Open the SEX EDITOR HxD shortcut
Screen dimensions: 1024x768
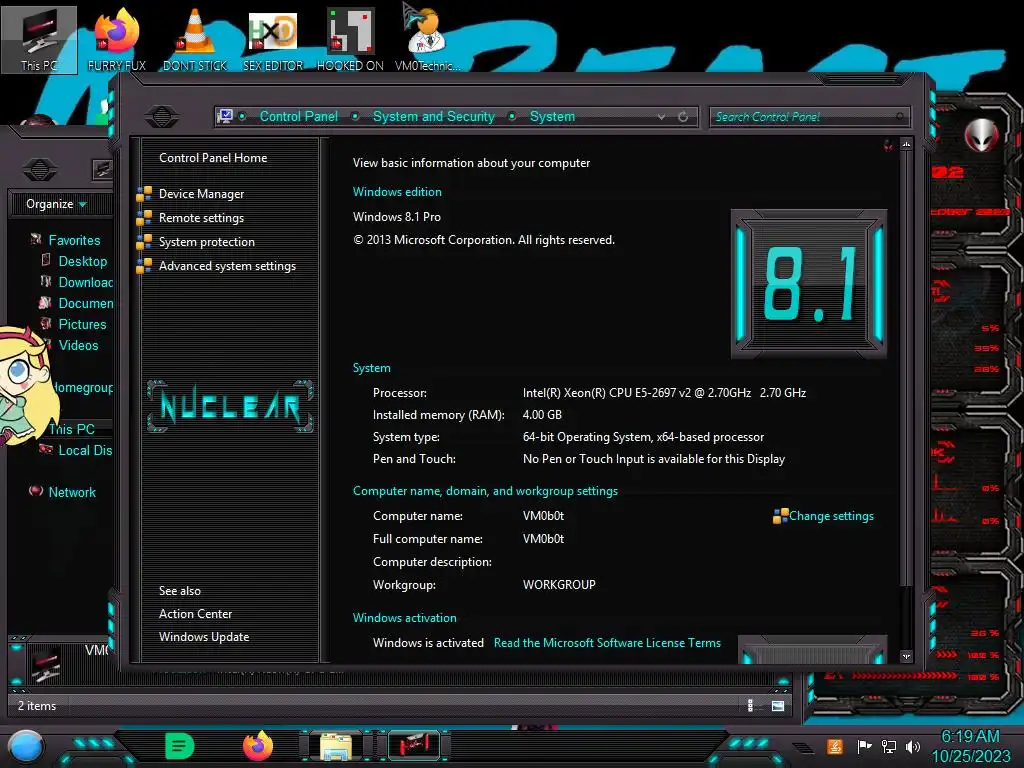coord(273,39)
